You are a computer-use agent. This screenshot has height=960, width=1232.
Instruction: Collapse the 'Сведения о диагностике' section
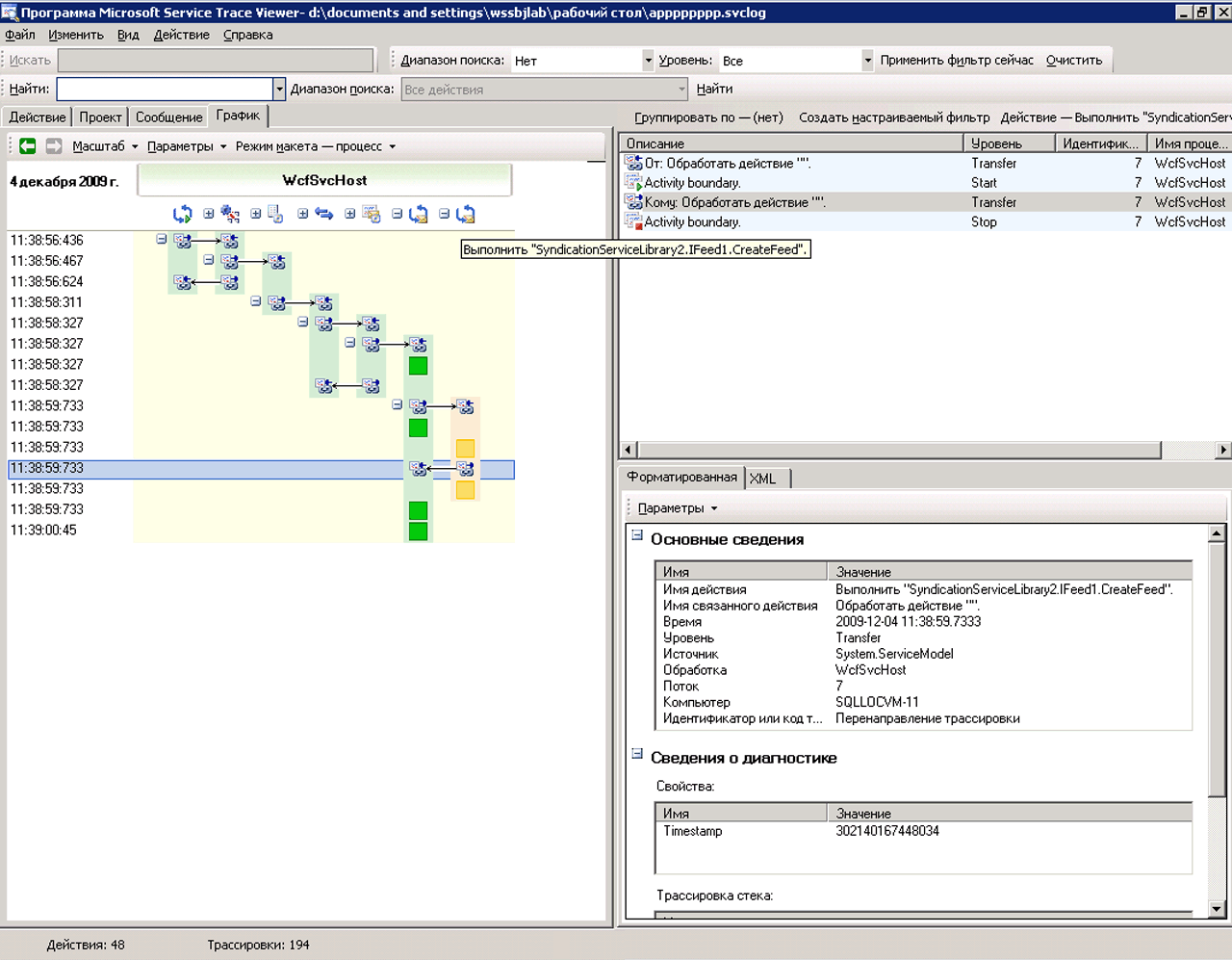click(x=637, y=754)
